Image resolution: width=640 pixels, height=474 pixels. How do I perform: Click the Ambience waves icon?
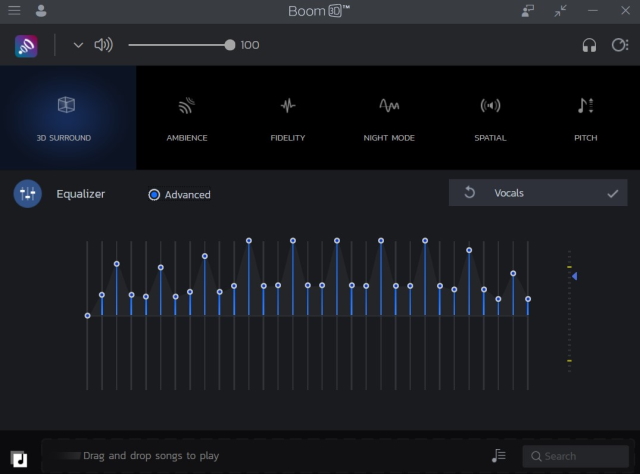tap(187, 105)
